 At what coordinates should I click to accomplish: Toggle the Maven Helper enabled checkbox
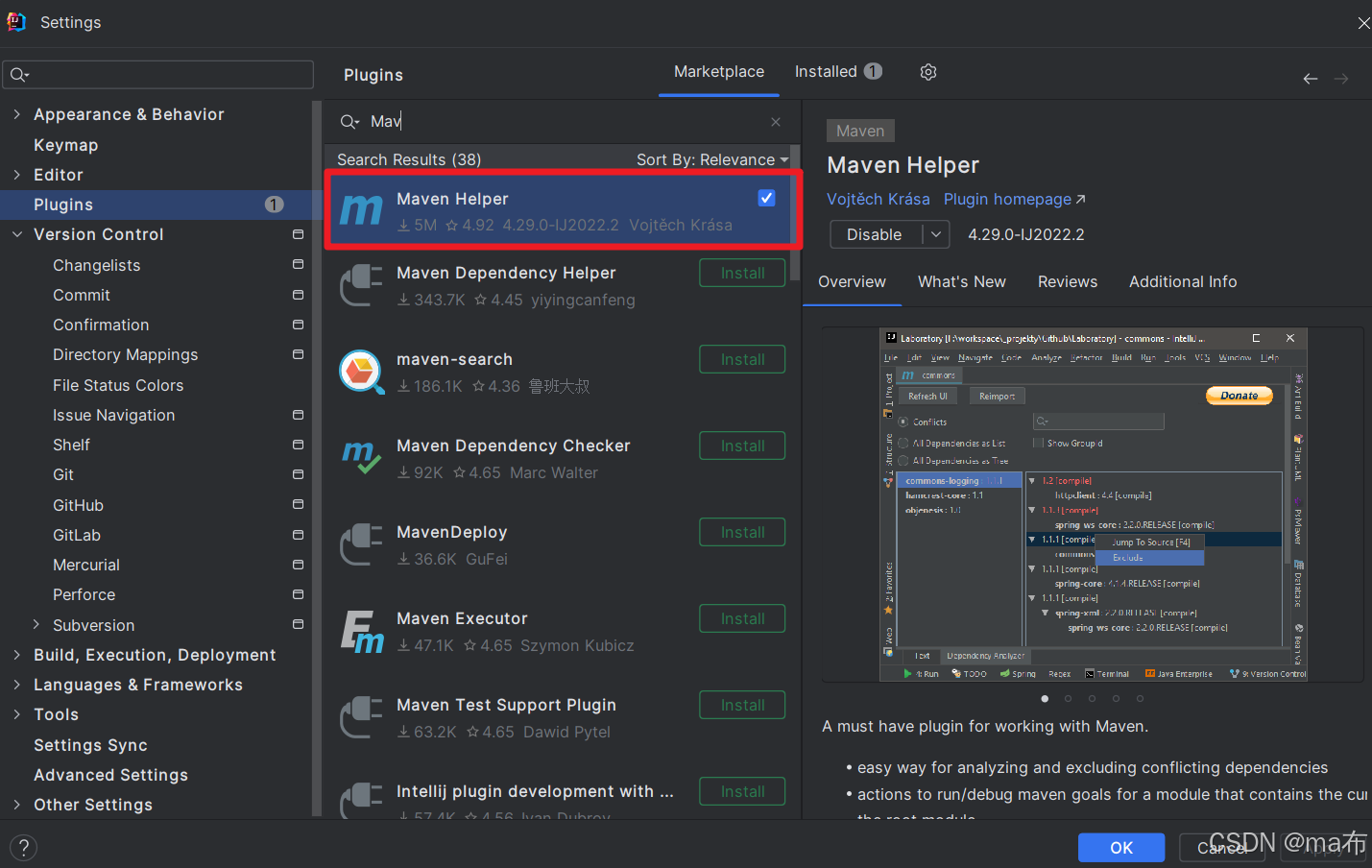pyautogui.click(x=766, y=198)
